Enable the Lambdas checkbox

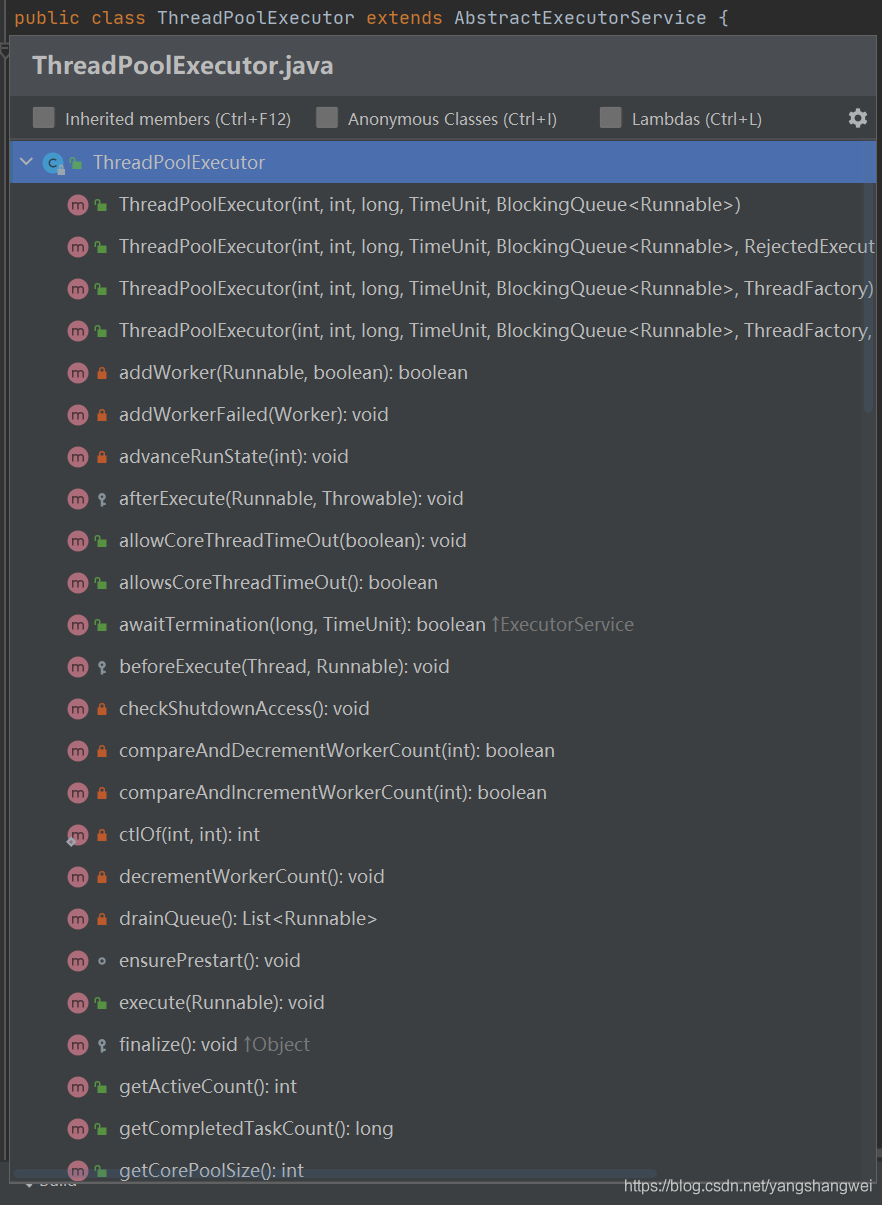610,118
